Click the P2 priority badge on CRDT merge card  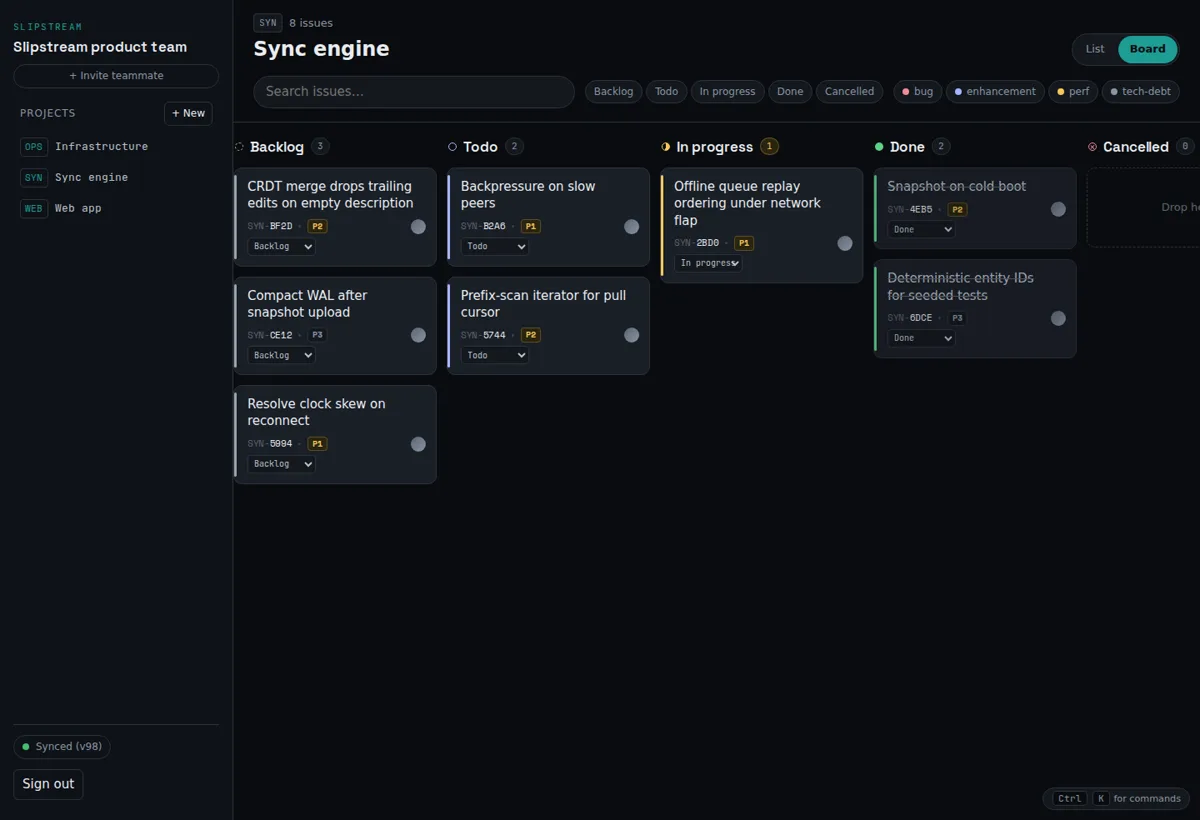pyautogui.click(x=317, y=227)
